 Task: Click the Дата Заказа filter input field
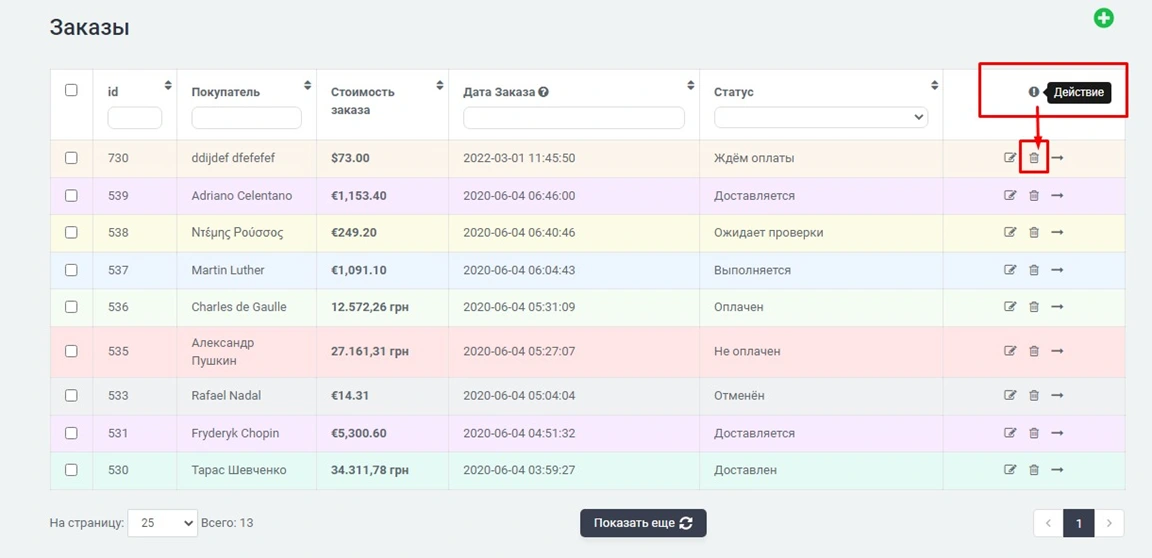pos(573,118)
